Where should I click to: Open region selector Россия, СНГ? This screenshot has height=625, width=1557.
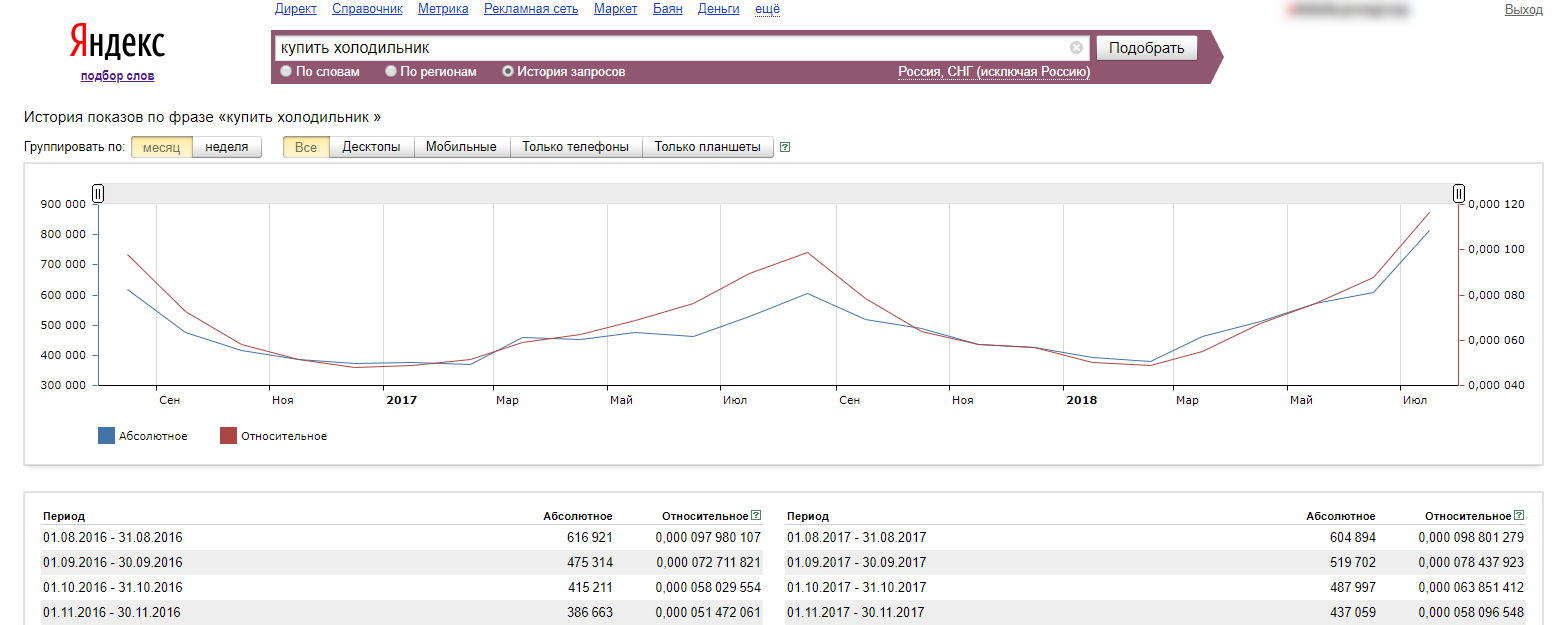coord(994,72)
